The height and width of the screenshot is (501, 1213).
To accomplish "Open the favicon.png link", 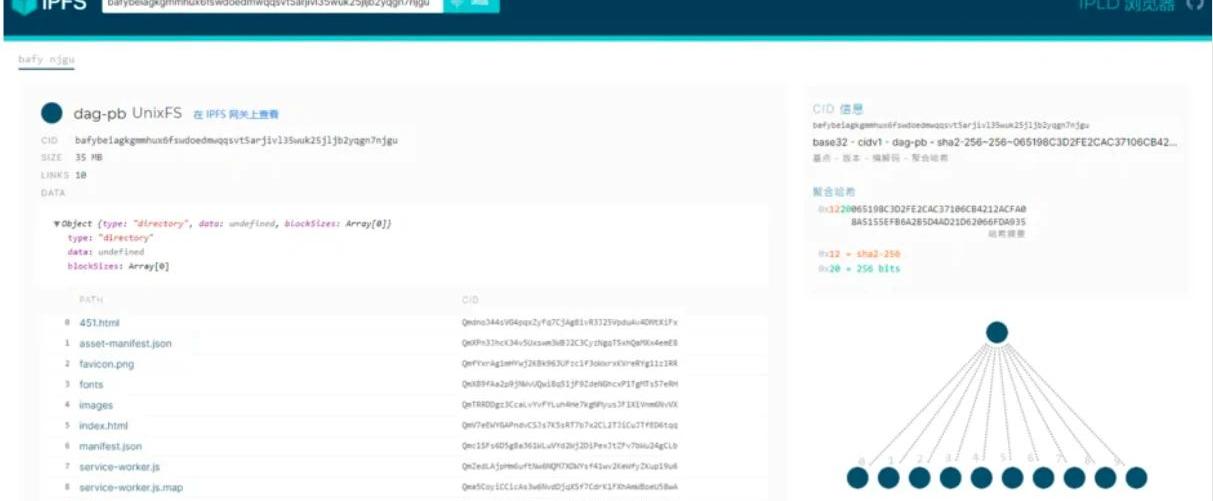I will pos(106,364).
